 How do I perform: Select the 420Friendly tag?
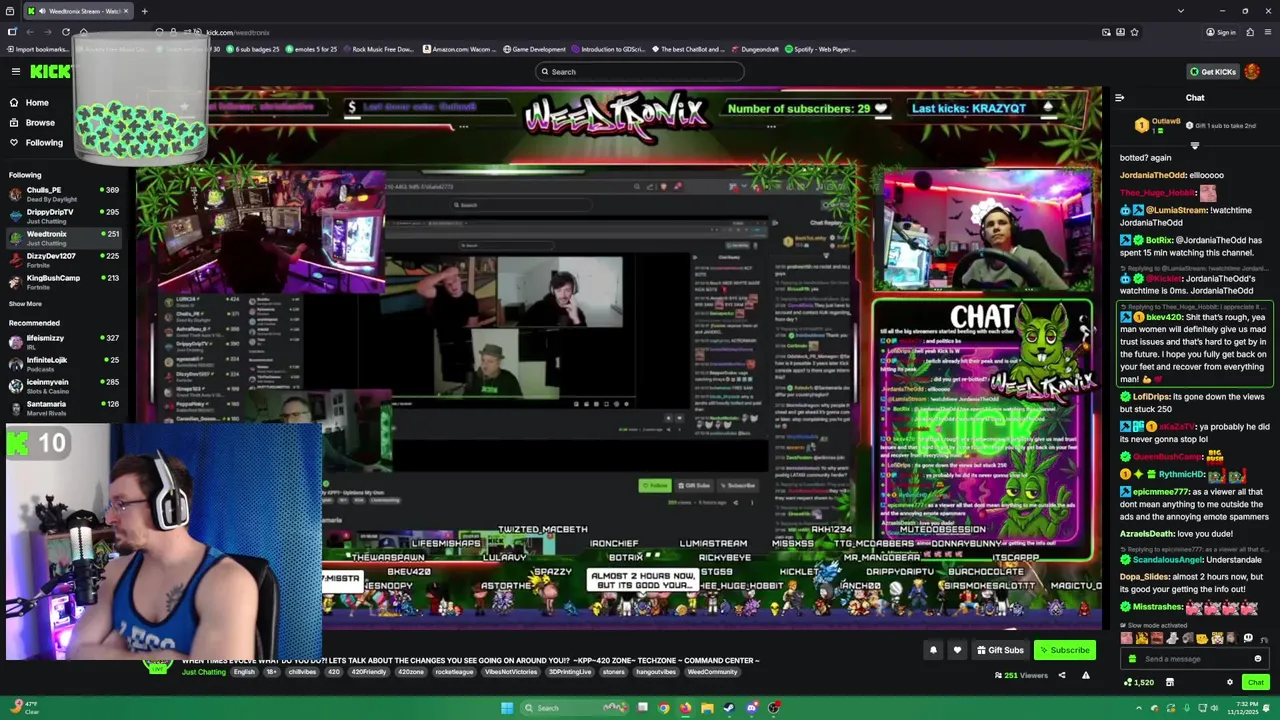click(x=369, y=672)
